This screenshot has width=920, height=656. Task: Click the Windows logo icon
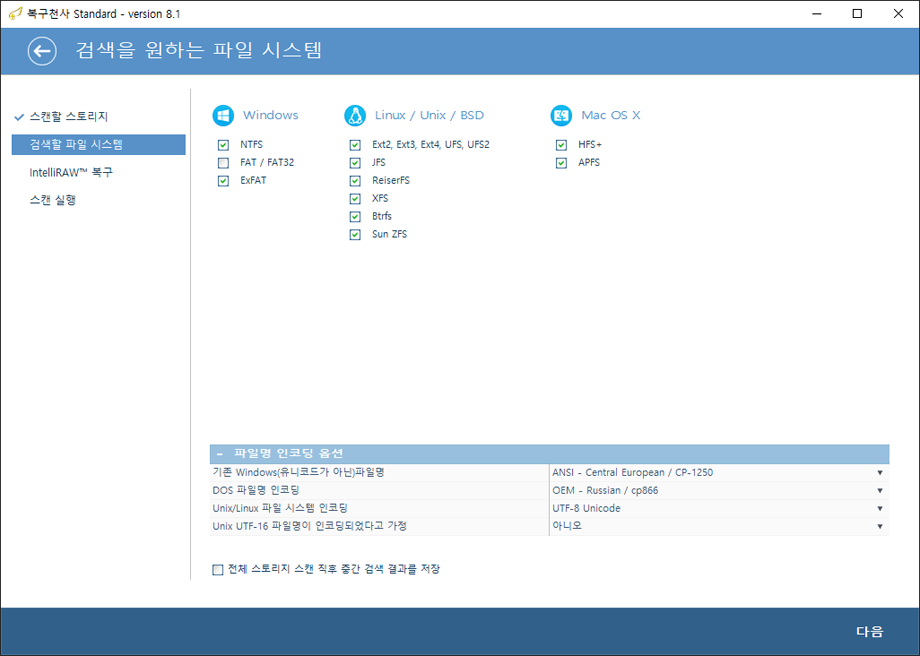coord(223,116)
